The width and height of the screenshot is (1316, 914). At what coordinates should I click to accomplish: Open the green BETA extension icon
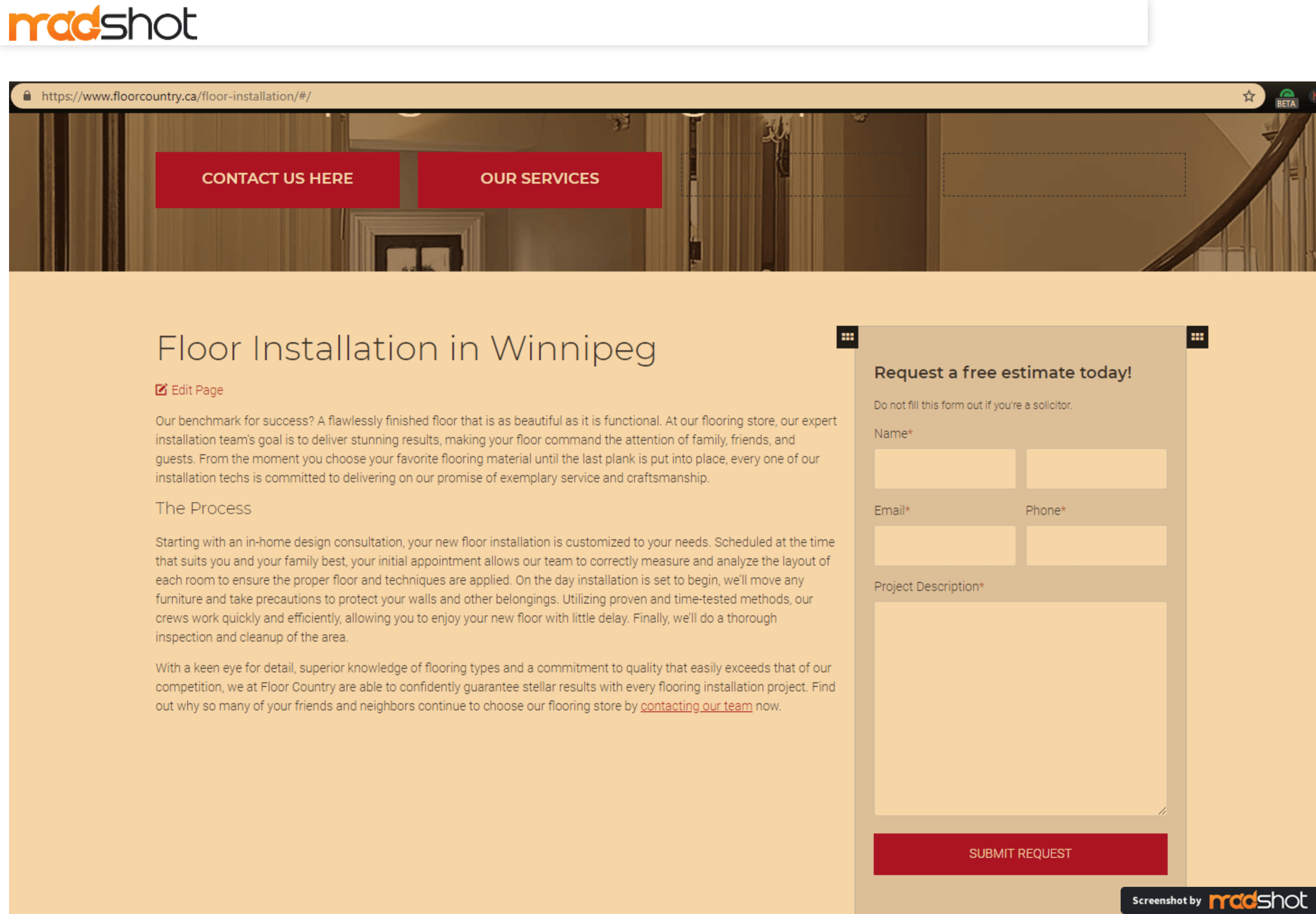1286,98
